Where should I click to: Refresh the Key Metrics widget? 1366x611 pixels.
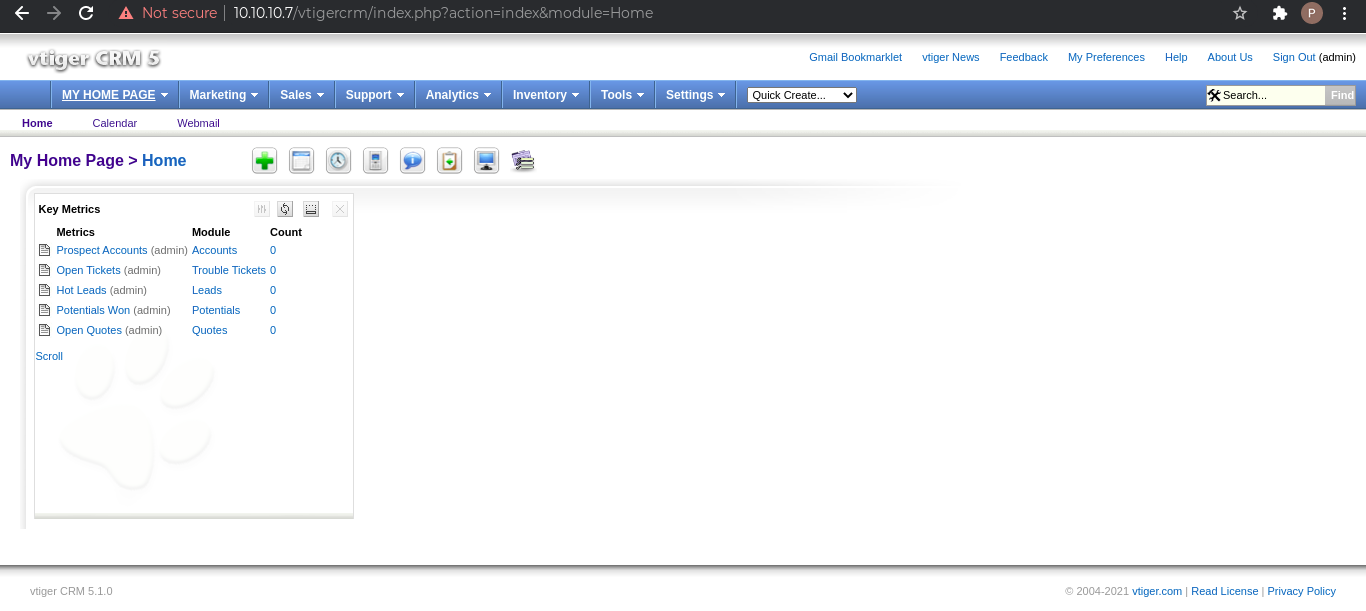[x=285, y=209]
